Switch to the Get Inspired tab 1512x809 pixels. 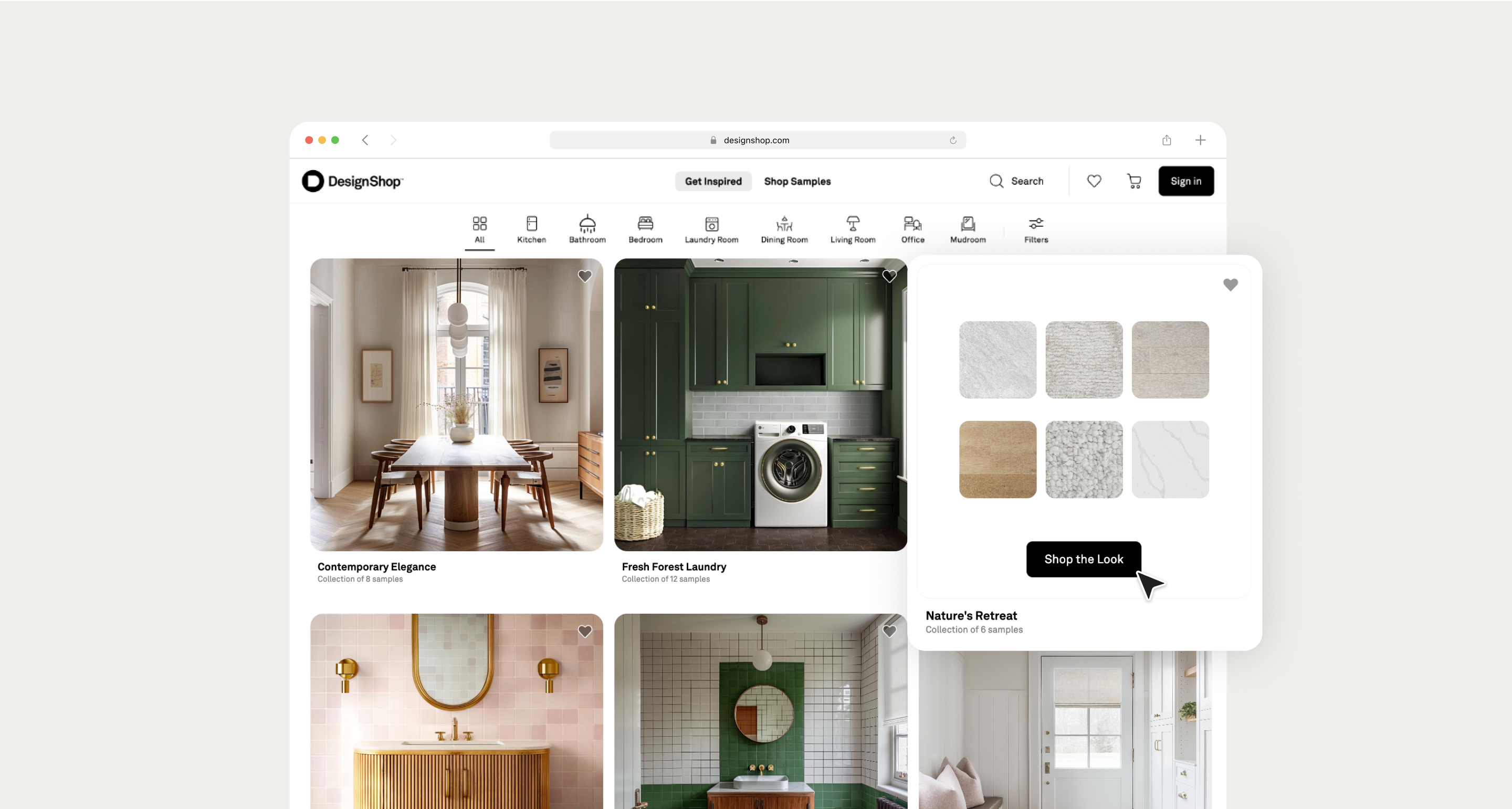tap(712, 181)
